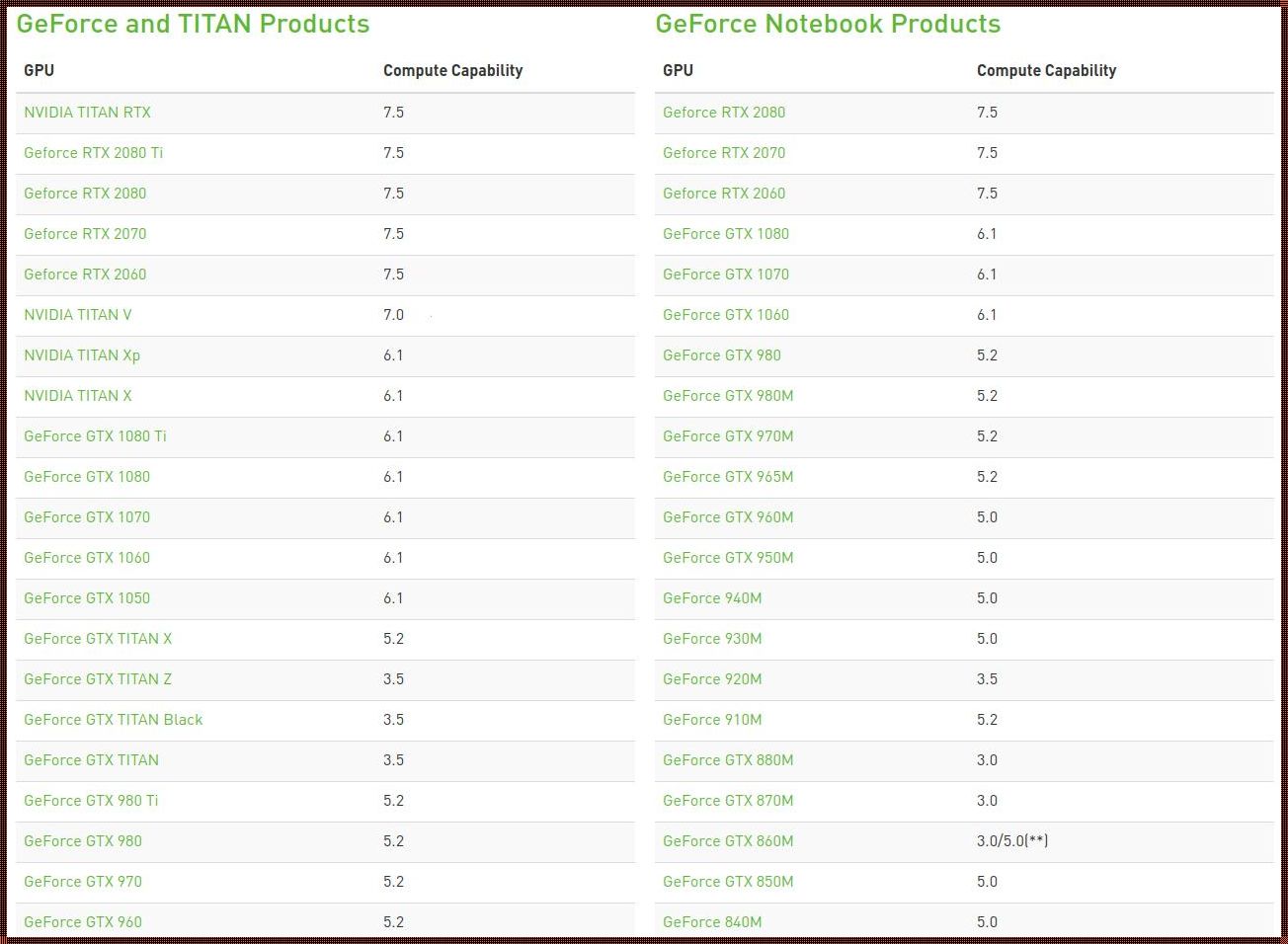Open the GeForce GTX 880M link

tap(728, 760)
